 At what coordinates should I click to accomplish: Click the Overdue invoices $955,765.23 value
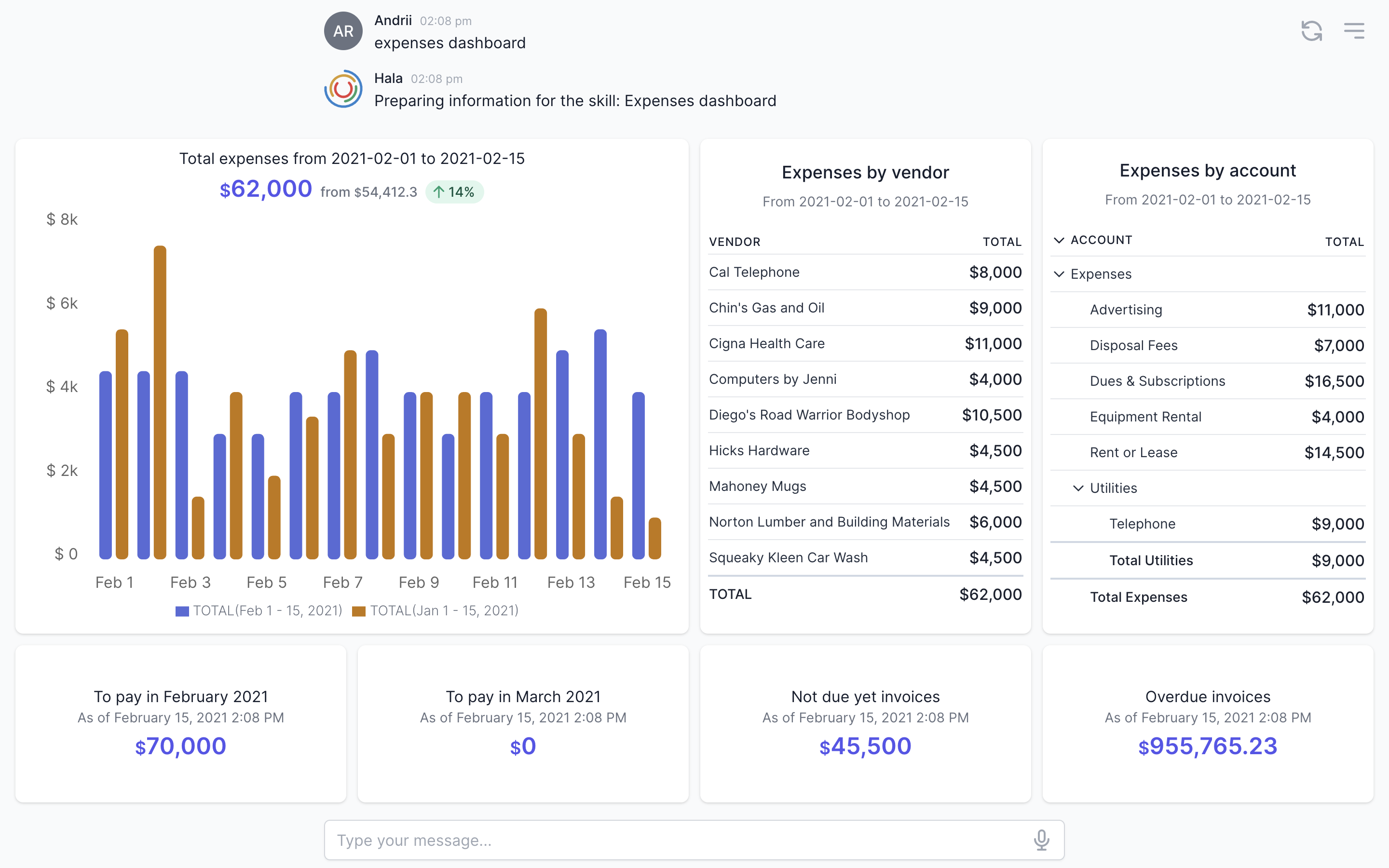[x=1208, y=746]
